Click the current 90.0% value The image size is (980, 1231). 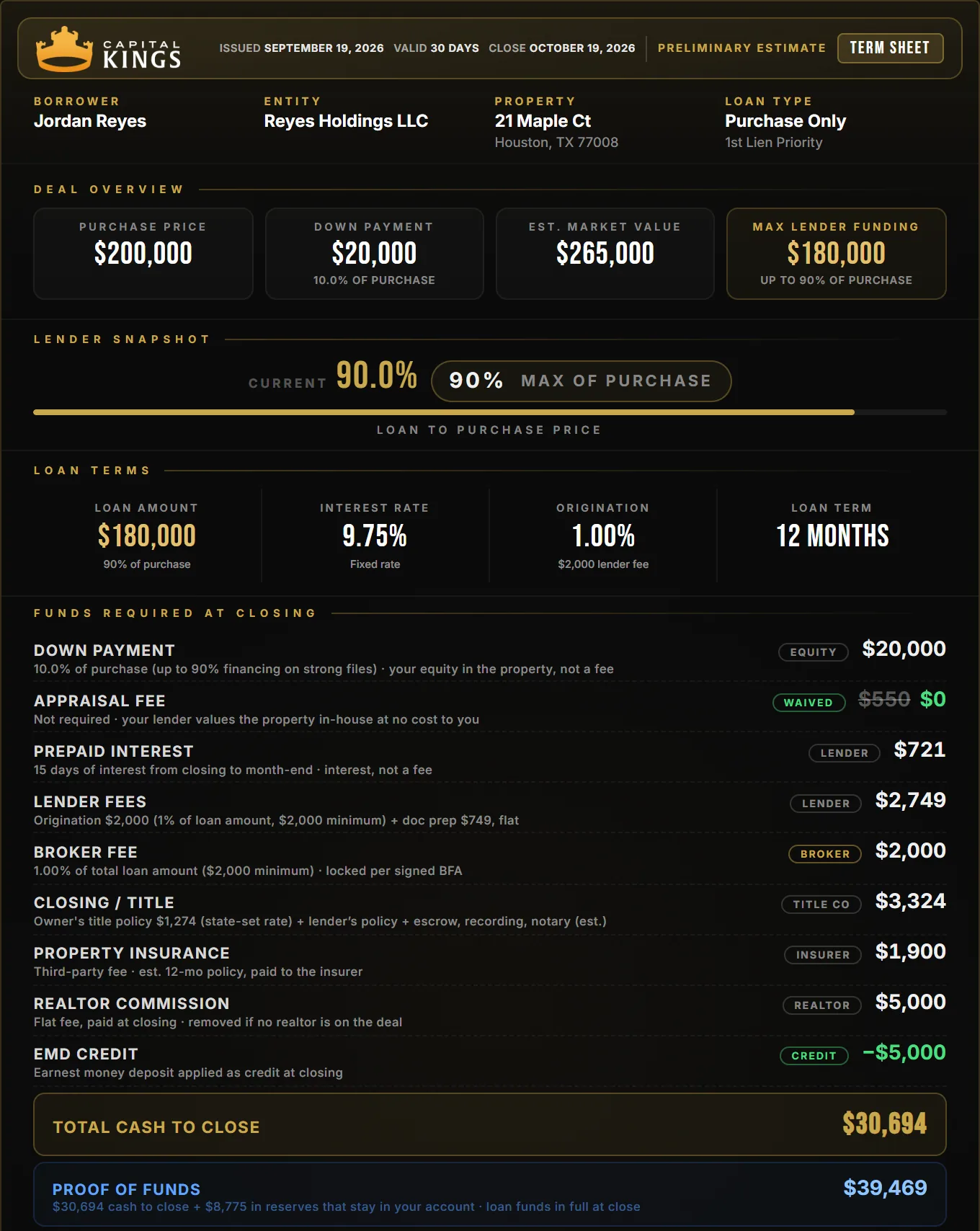(377, 376)
